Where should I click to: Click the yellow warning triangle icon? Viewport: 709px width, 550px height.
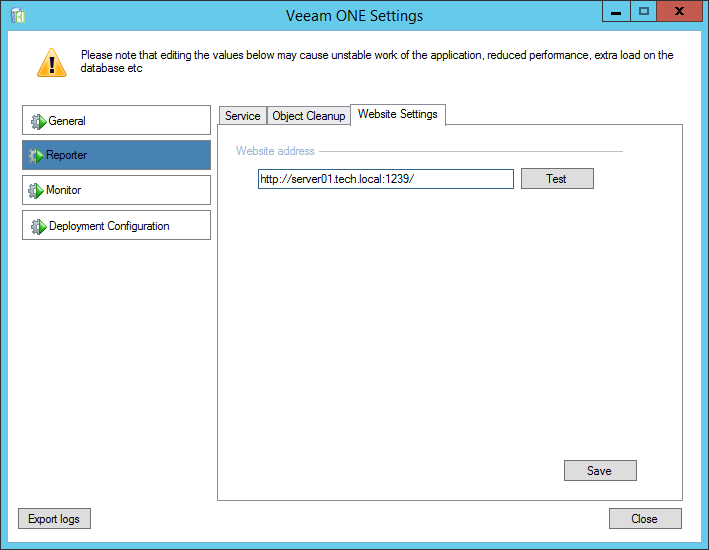pyautogui.click(x=51, y=62)
